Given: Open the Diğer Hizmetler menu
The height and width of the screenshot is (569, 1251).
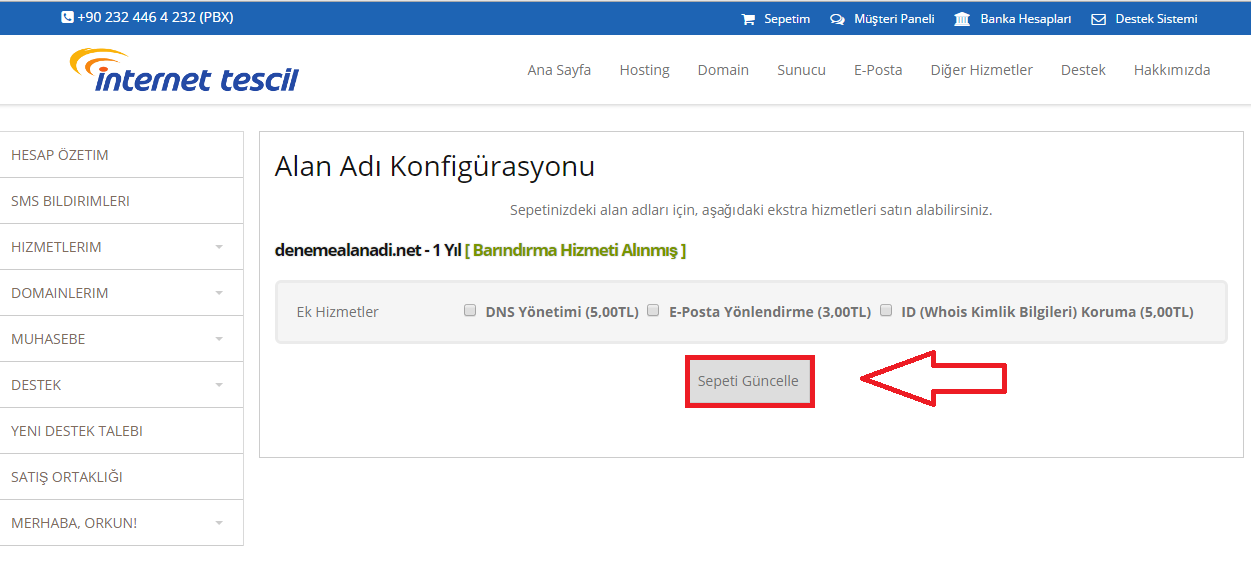Looking at the screenshot, I should (981, 70).
